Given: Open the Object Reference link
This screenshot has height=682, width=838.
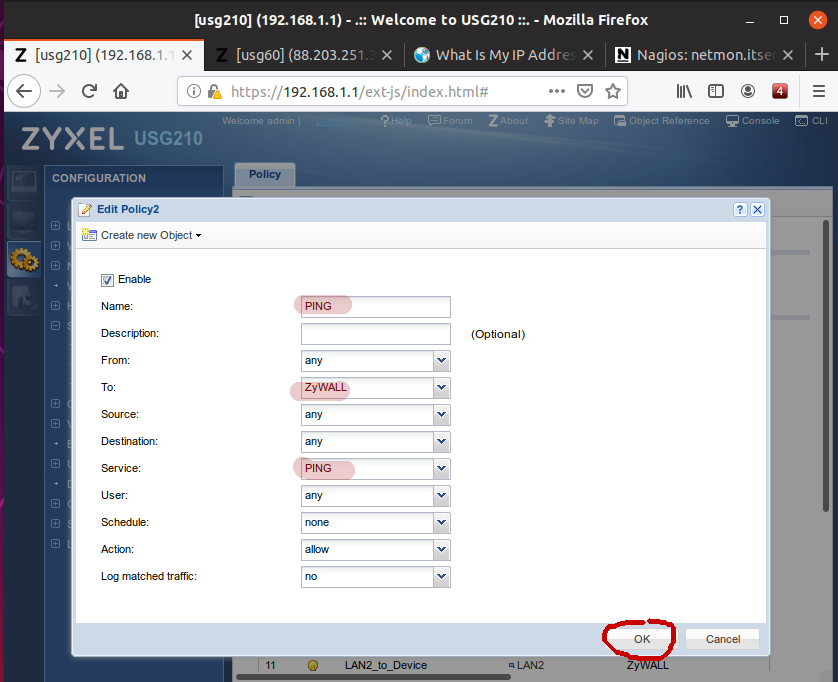Looking at the screenshot, I should pos(662,121).
